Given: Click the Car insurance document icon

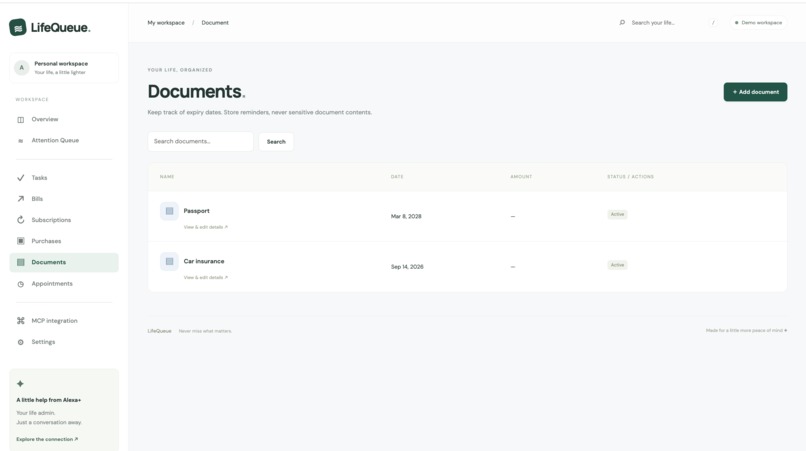Looking at the screenshot, I should coord(169,261).
